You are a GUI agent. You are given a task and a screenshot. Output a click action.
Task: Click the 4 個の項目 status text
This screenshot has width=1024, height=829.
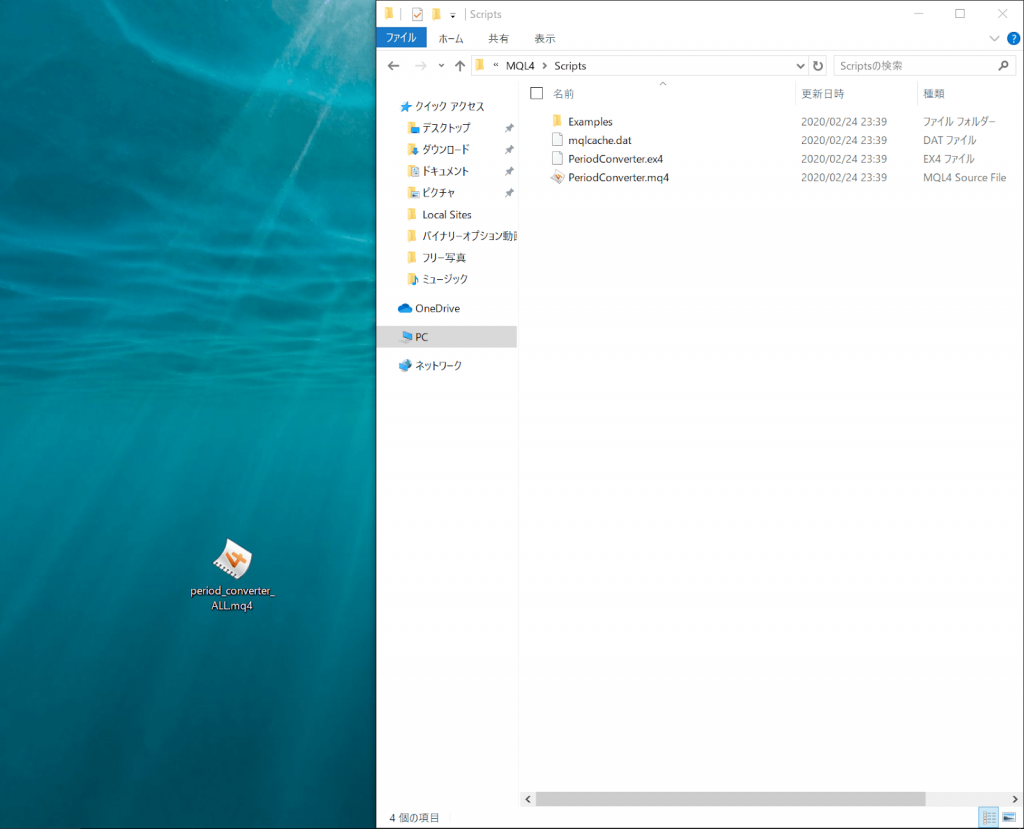414,818
